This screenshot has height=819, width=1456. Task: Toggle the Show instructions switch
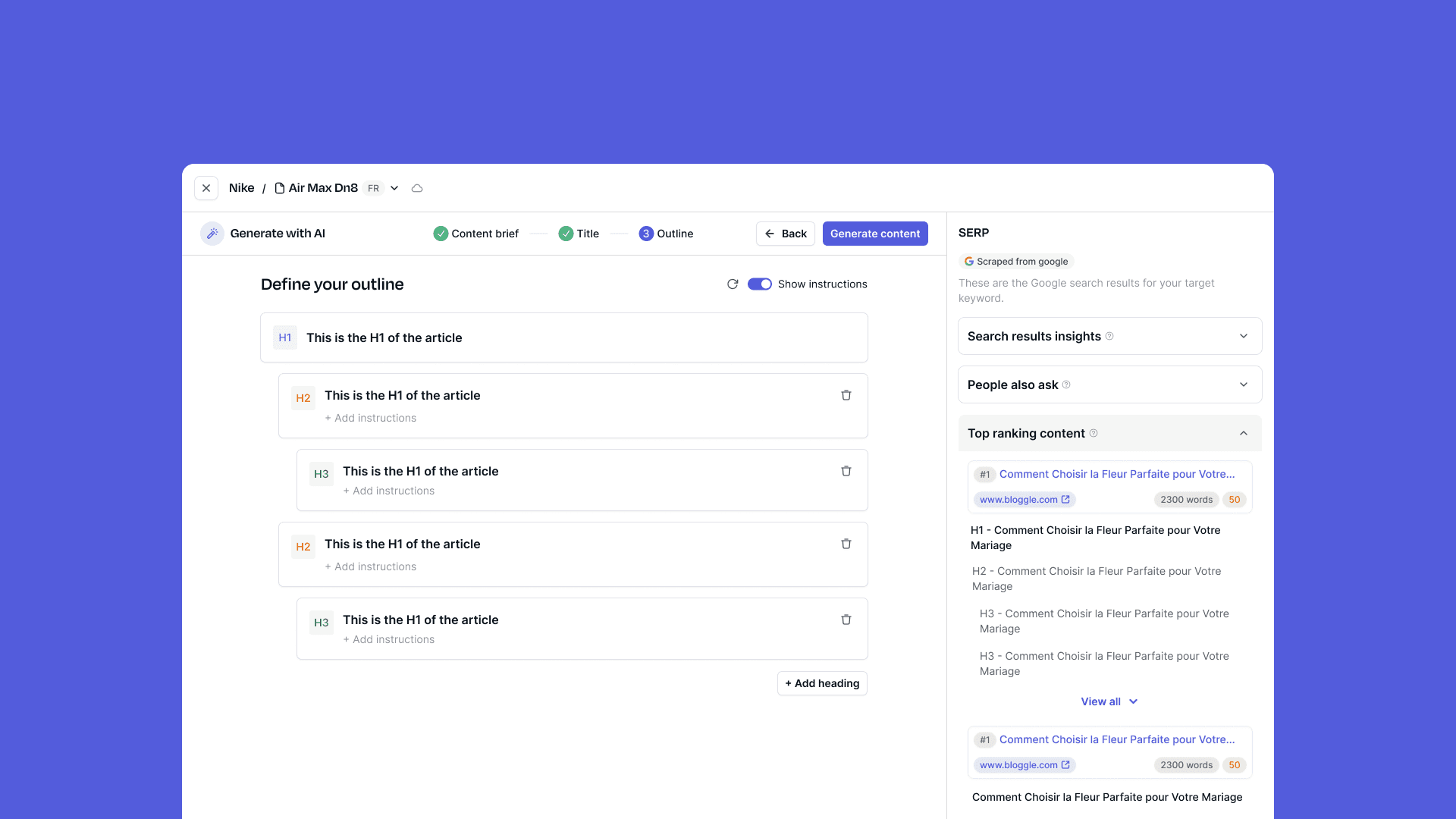coord(759,284)
